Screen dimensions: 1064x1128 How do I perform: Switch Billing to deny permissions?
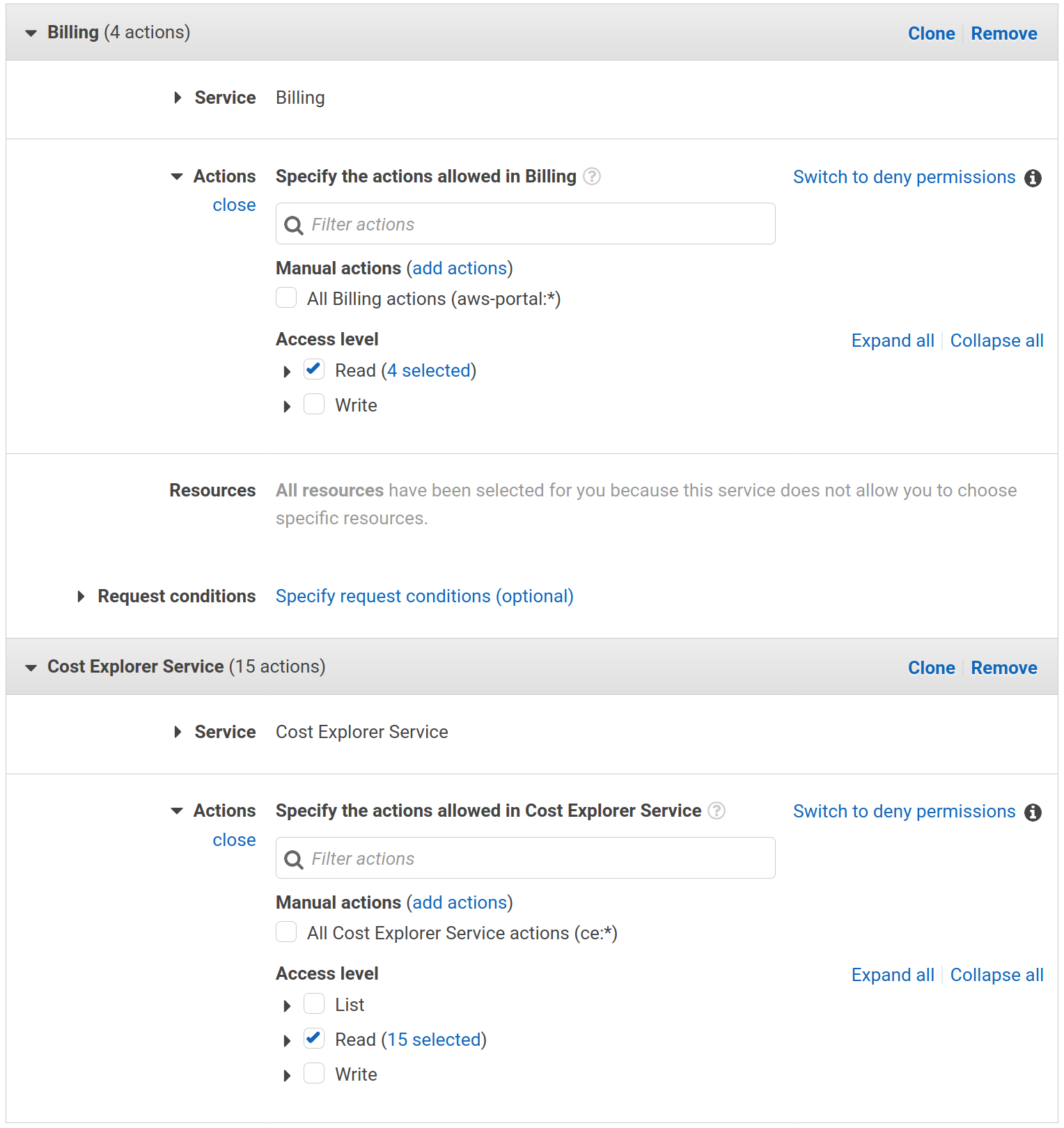pyautogui.click(x=905, y=178)
